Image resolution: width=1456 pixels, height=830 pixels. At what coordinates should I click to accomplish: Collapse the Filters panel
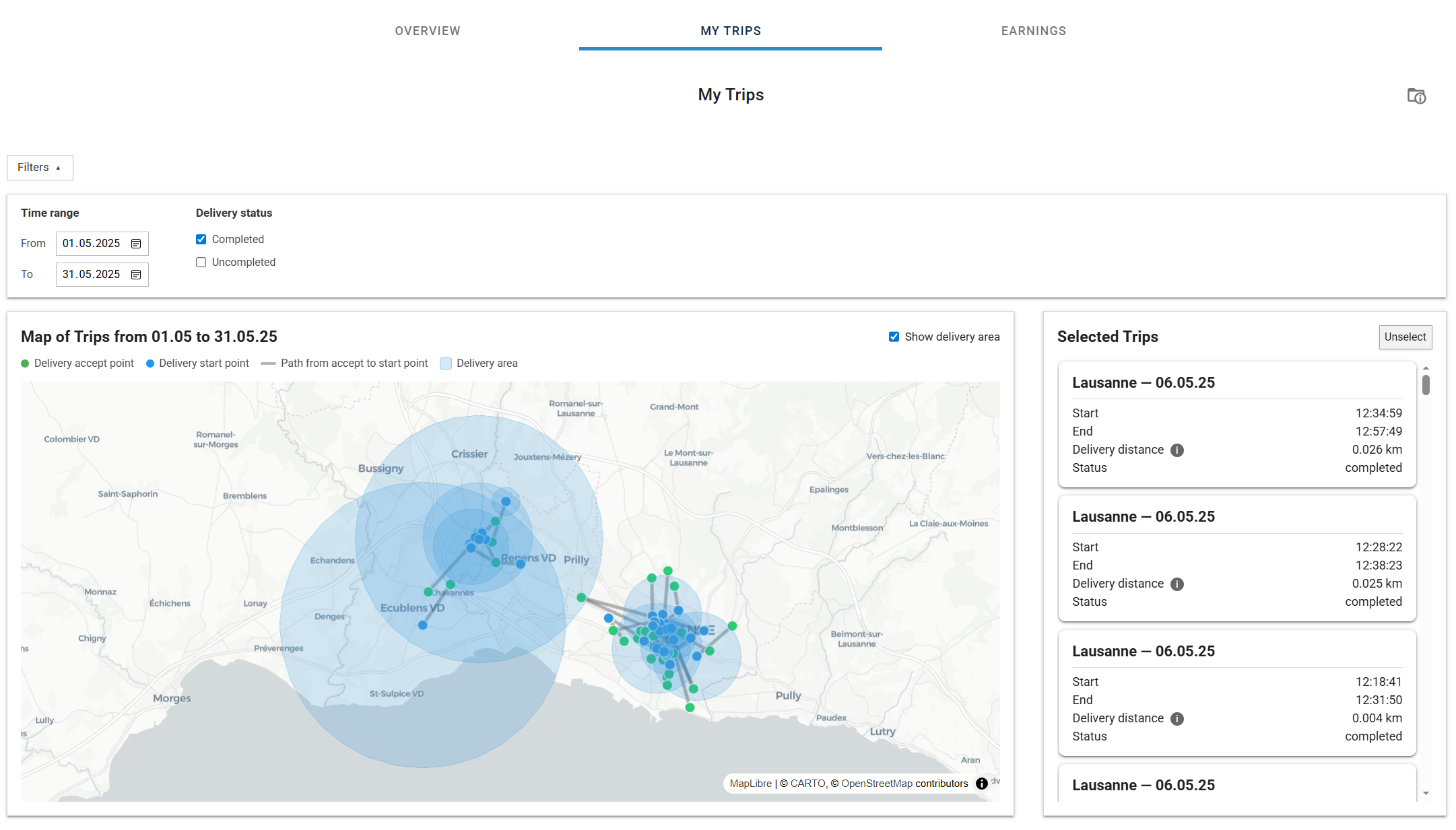coord(40,168)
